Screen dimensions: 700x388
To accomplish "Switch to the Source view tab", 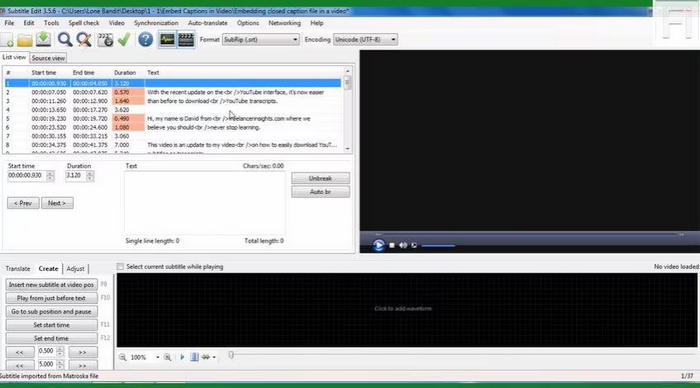I will click(48, 58).
